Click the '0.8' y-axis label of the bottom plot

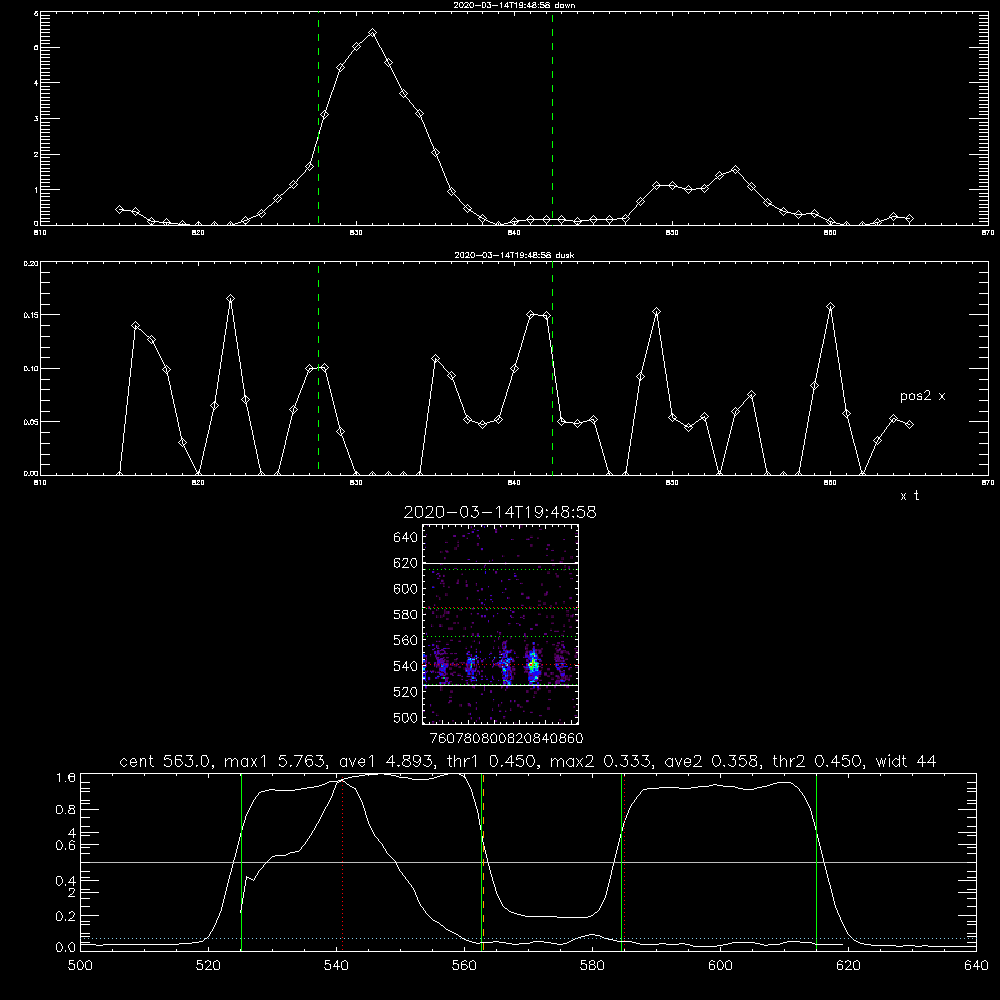pos(66,810)
